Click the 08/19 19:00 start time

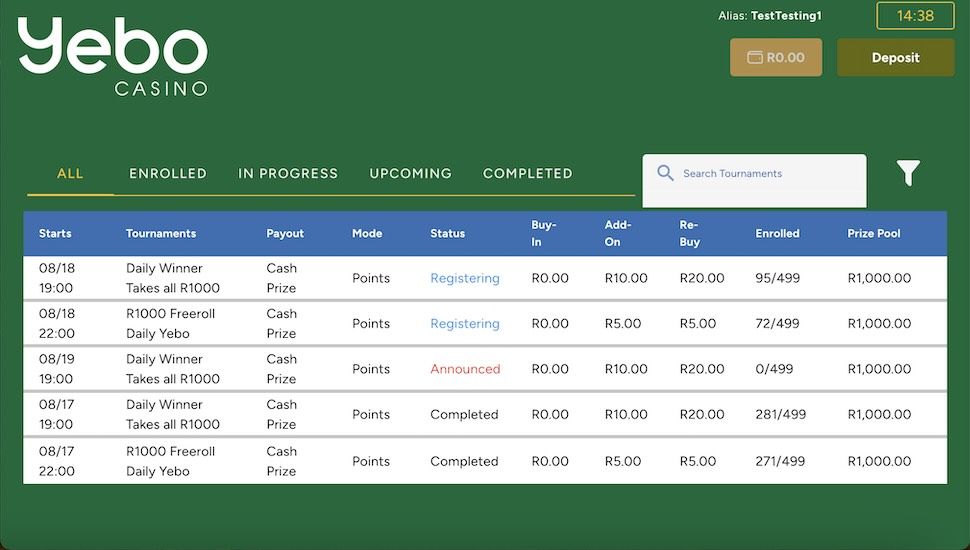coord(56,369)
